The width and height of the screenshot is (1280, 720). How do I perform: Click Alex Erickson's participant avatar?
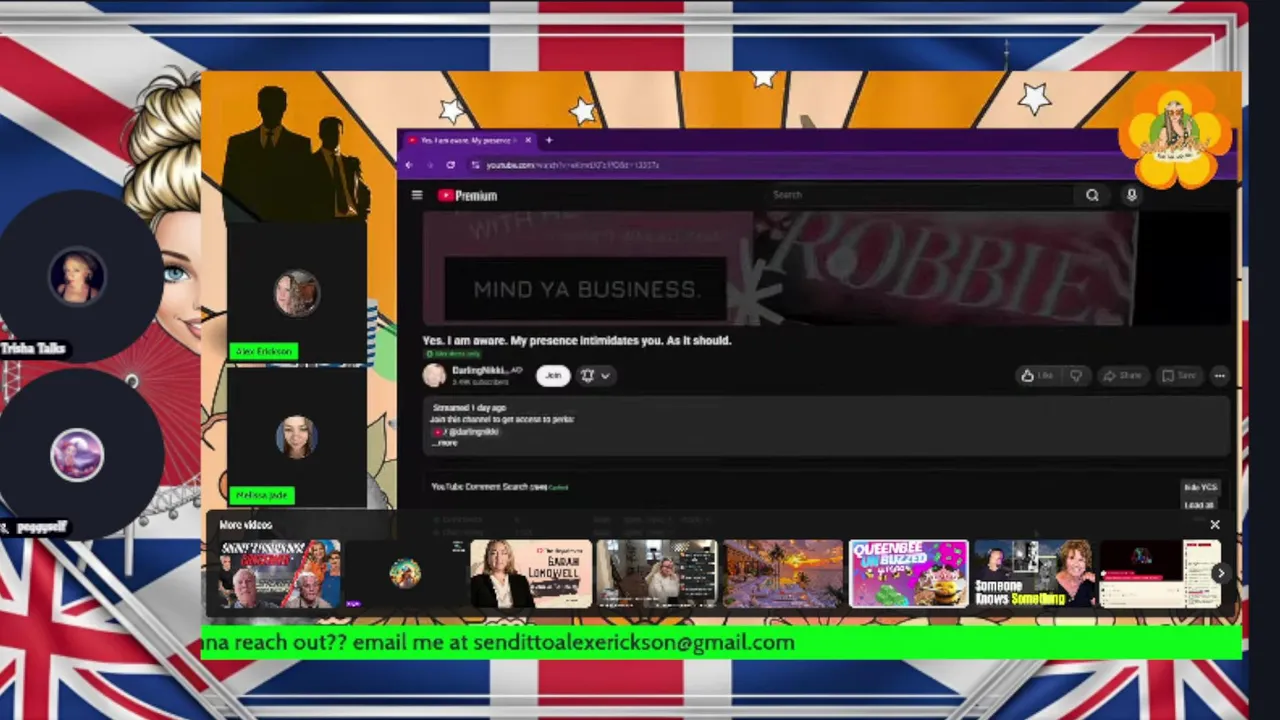click(297, 293)
